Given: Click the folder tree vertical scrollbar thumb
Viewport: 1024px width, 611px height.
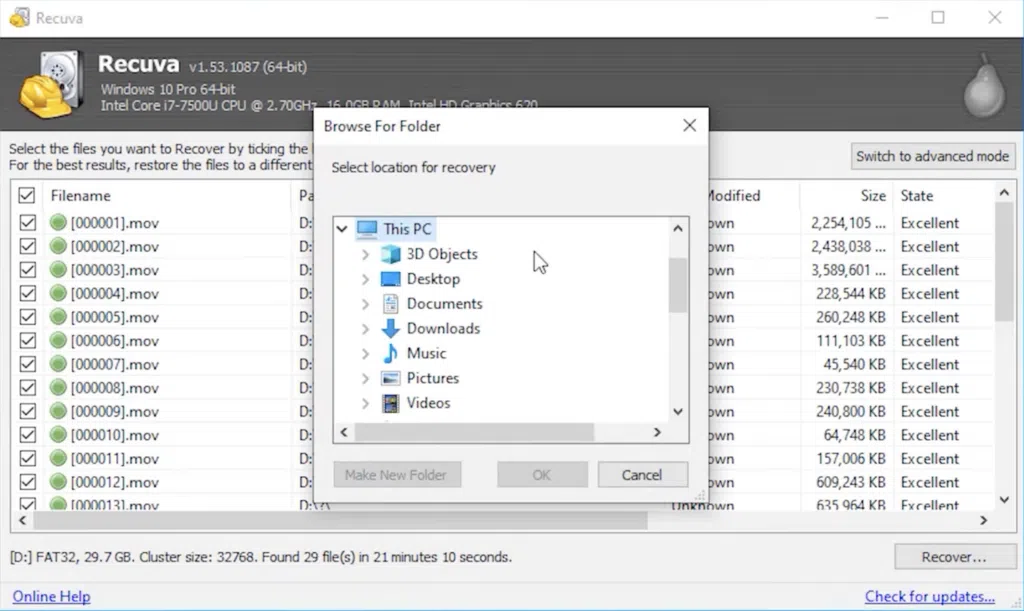Looking at the screenshot, I should (678, 284).
